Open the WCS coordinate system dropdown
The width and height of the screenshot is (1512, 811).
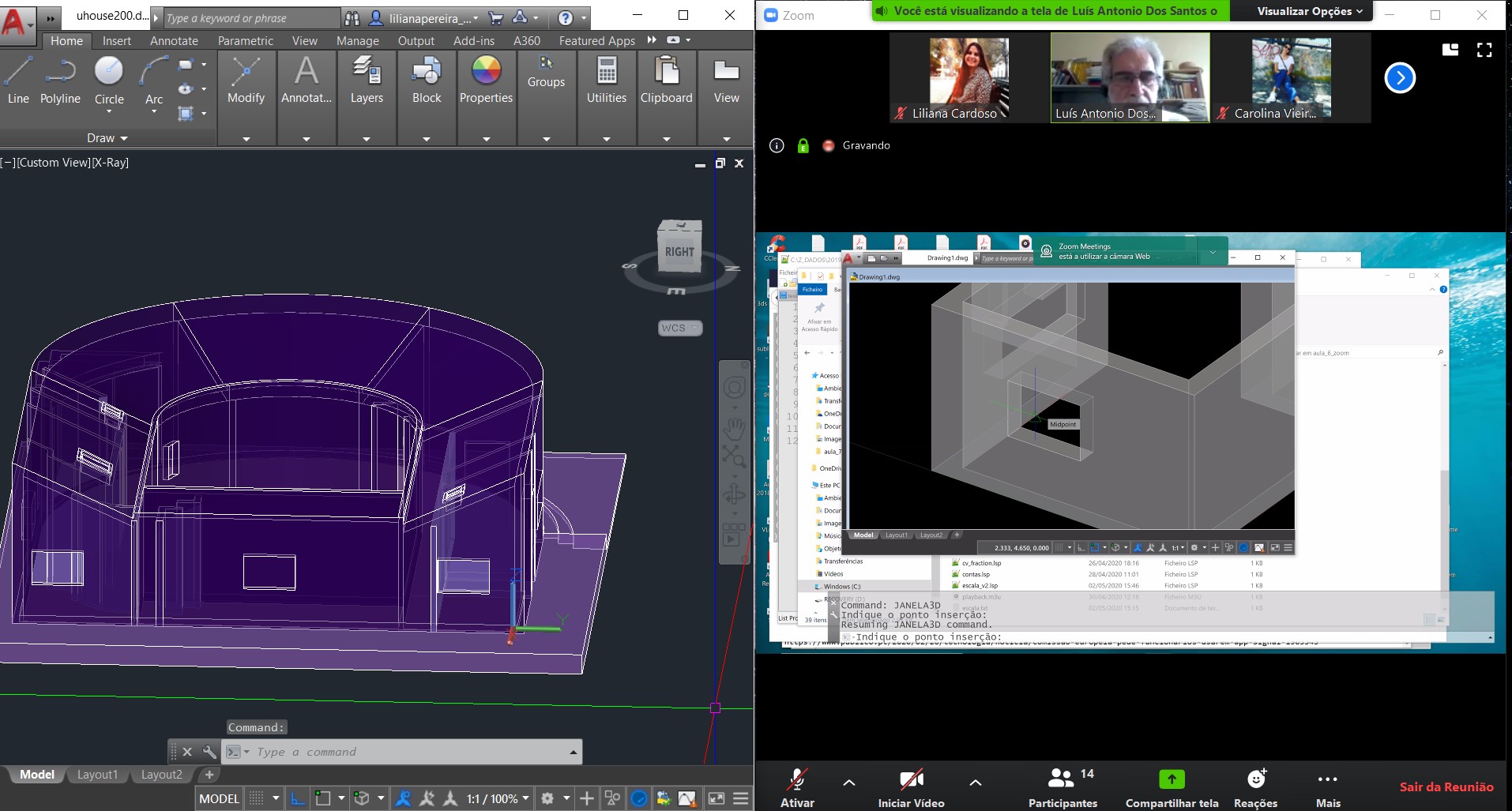tap(680, 328)
